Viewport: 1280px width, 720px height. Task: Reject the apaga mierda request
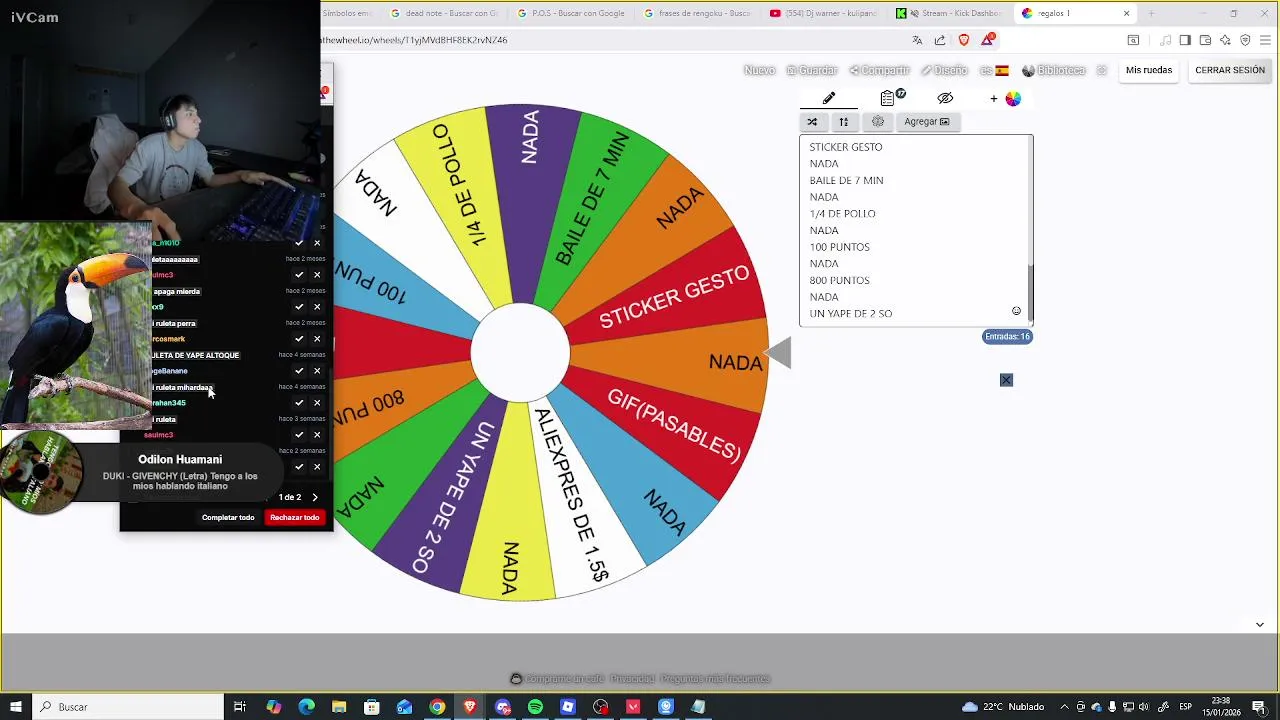317,307
